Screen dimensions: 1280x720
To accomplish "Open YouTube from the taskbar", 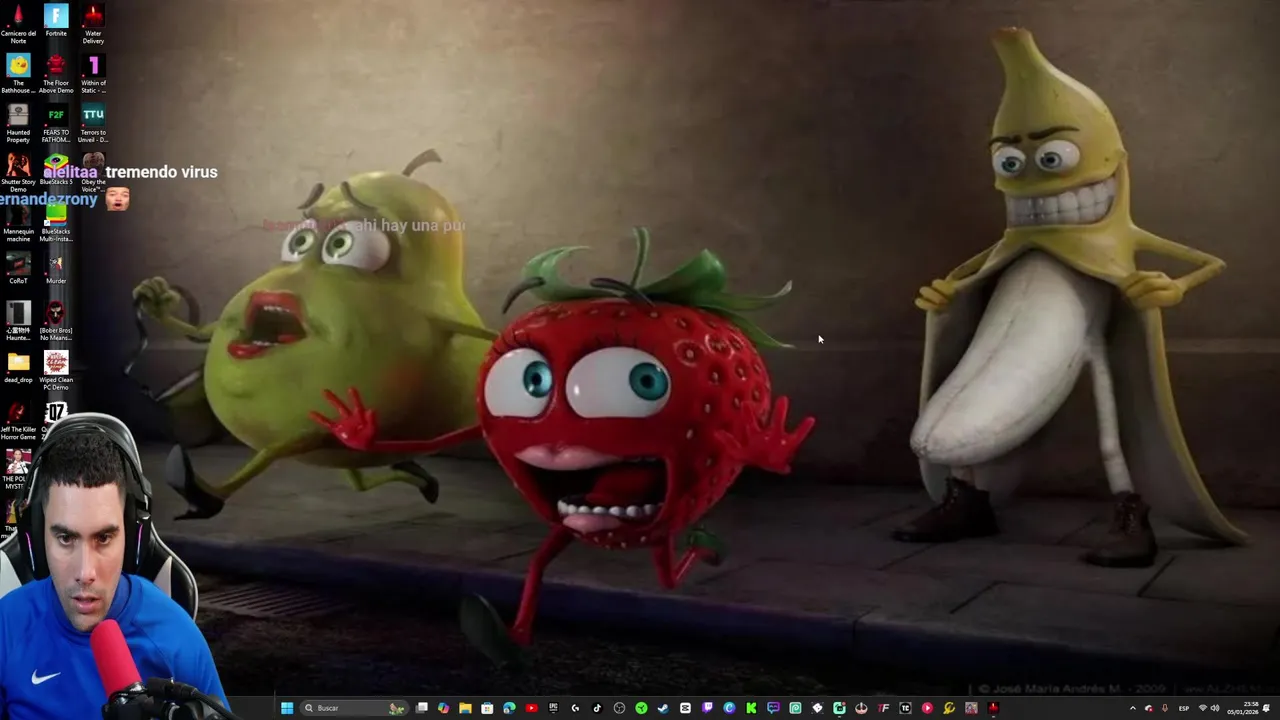I will pyautogui.click(x=531, y=708).
